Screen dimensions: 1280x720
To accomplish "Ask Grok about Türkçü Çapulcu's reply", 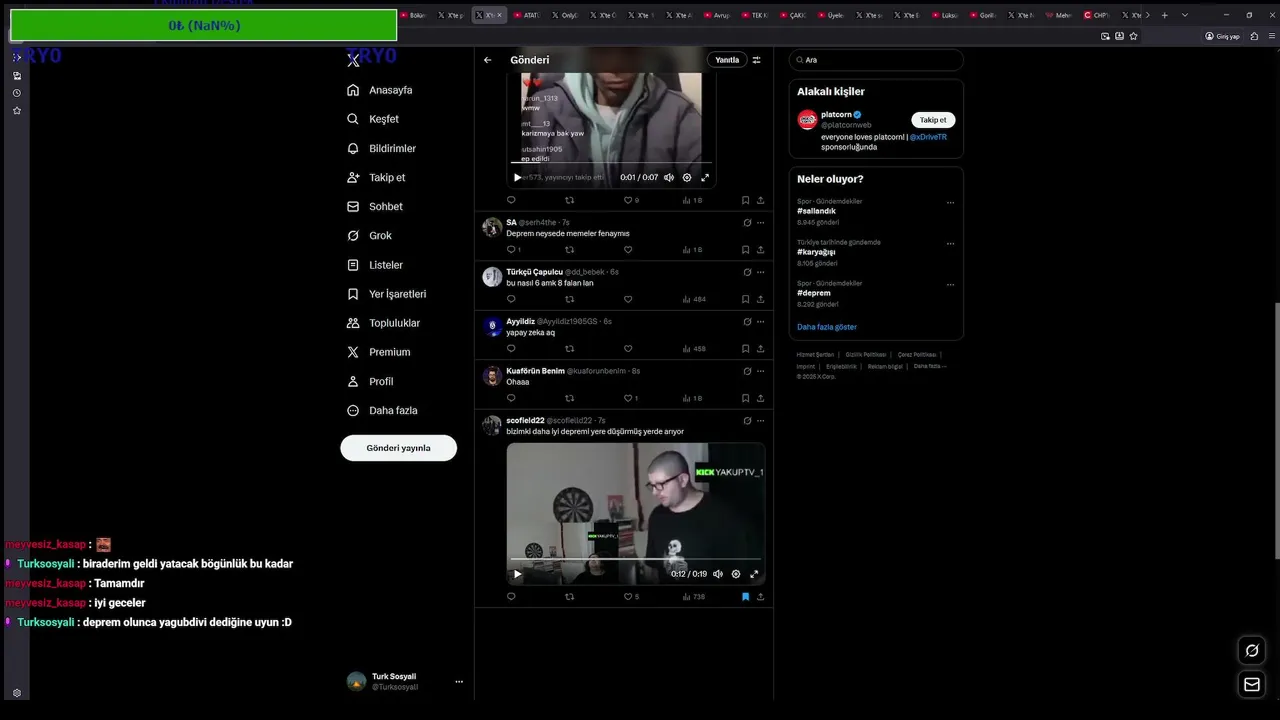I will pyautogui.click(x=747, y=272).
